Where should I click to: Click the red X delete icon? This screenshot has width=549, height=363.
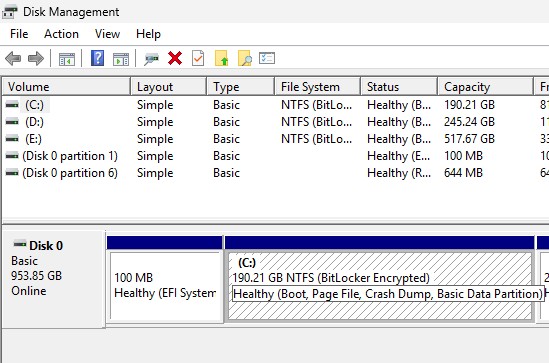[x=175, y=58]
